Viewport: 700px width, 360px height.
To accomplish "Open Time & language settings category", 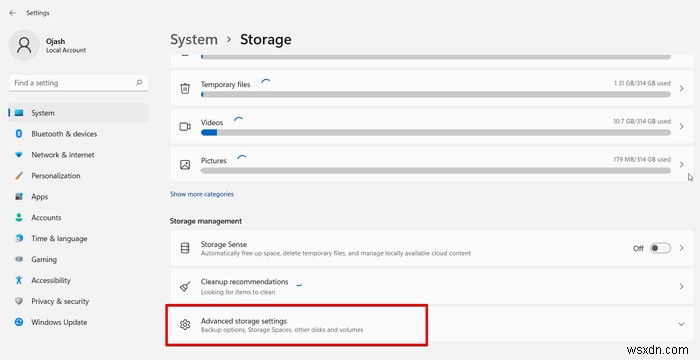I will pyautogui.click(x=79, y=238).
